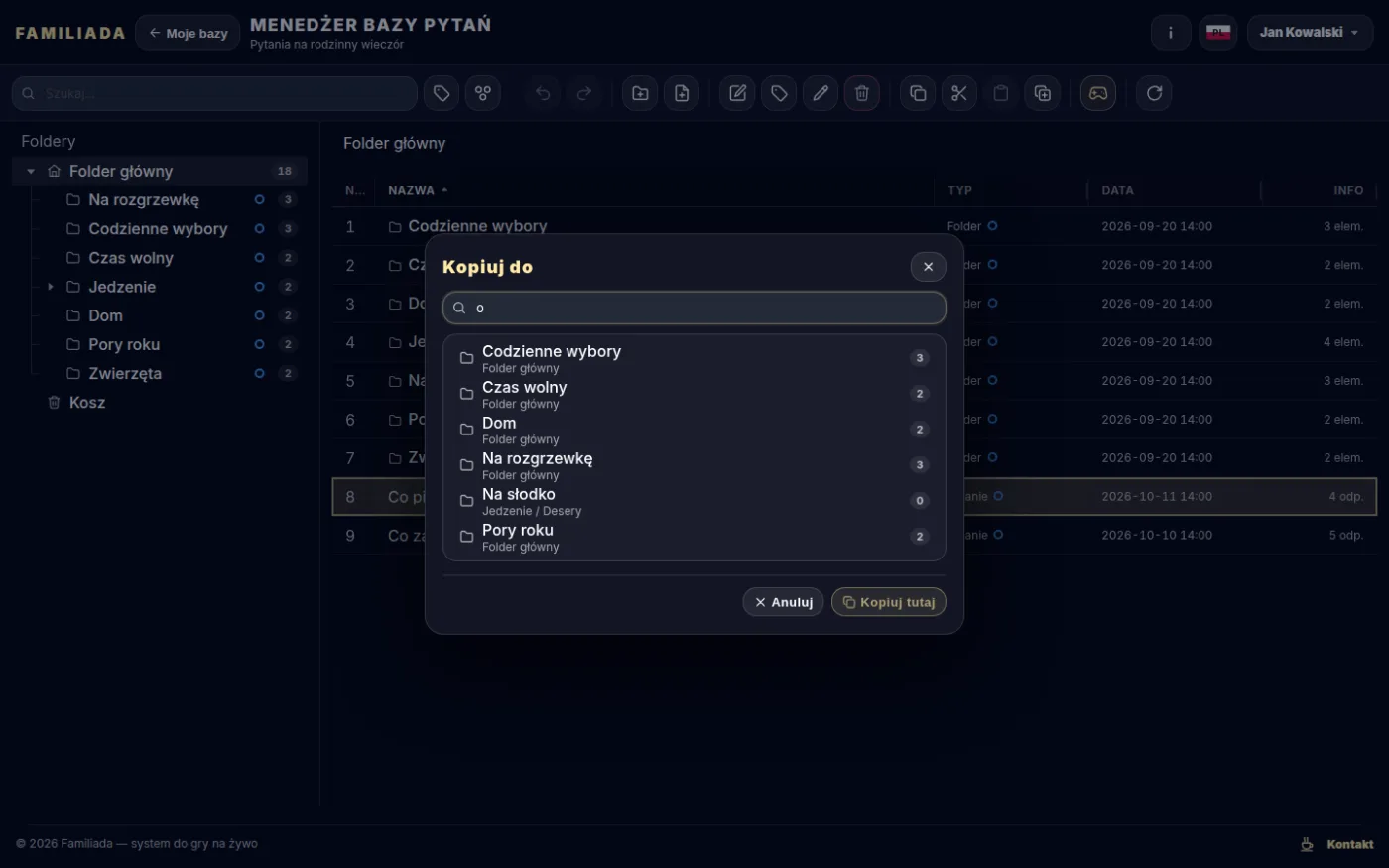Image resolution: width=1389 pixels, height=868 pixels.
Task: Click the gamepad play icon
Action: coord(1098,93)
